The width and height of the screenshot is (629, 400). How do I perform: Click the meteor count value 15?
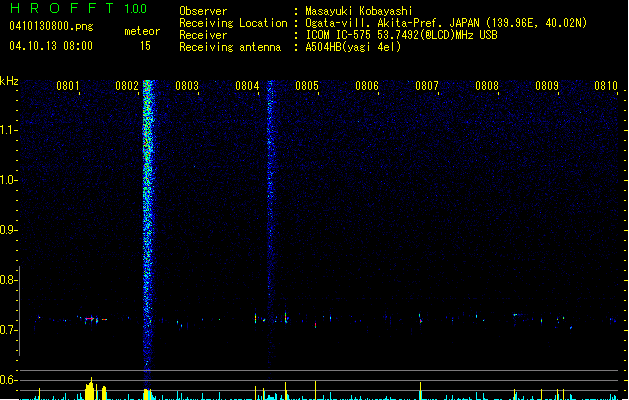click(x=145, y=46)
